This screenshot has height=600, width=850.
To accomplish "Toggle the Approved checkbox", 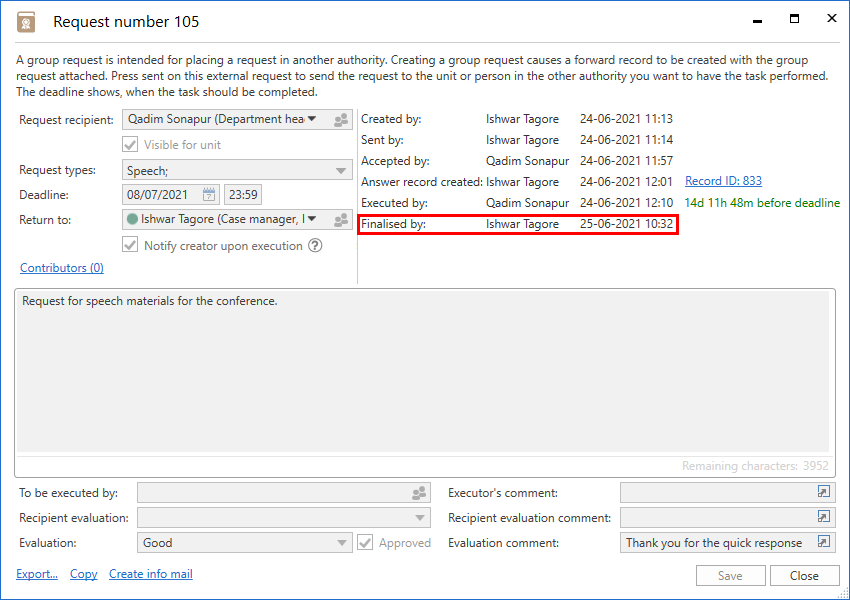I will pos(365,543).
